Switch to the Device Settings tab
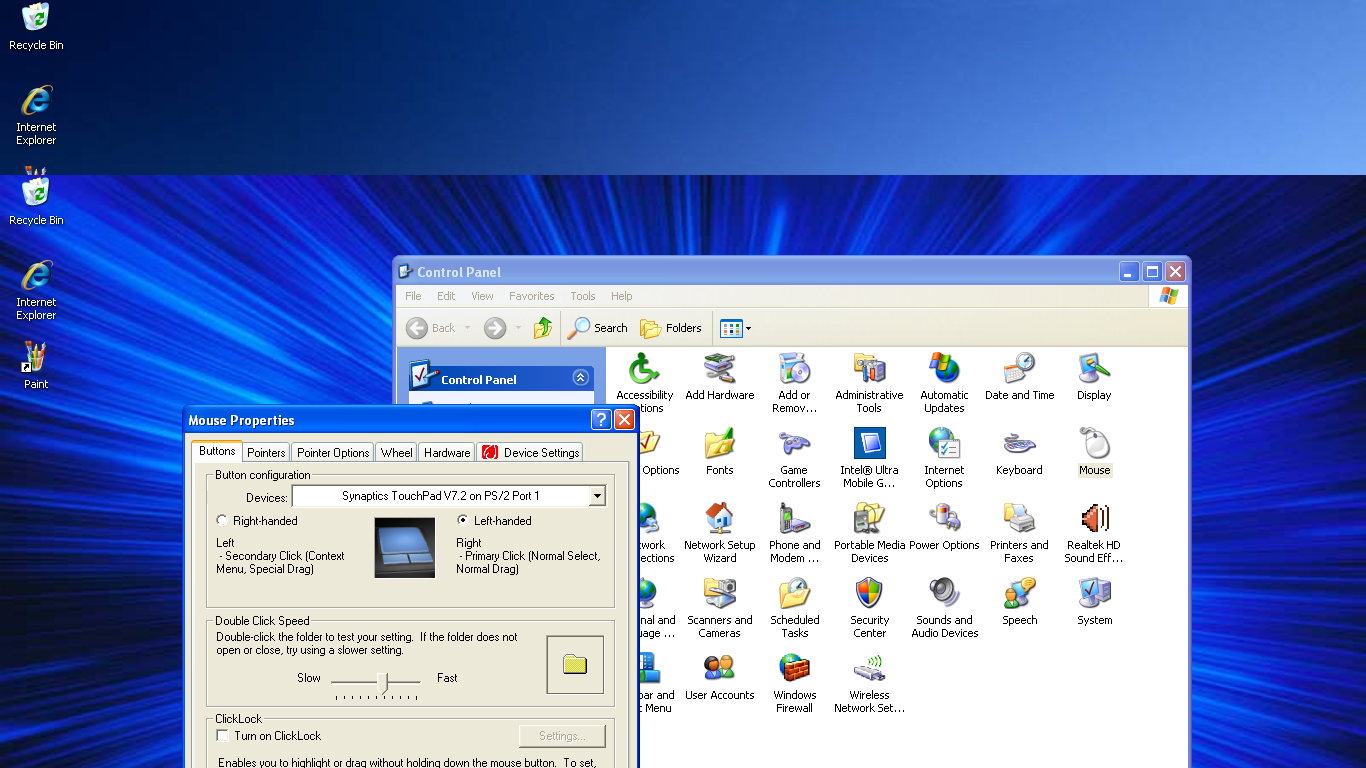This screenshot has height=768, width=1366. [x=530, y=453]
